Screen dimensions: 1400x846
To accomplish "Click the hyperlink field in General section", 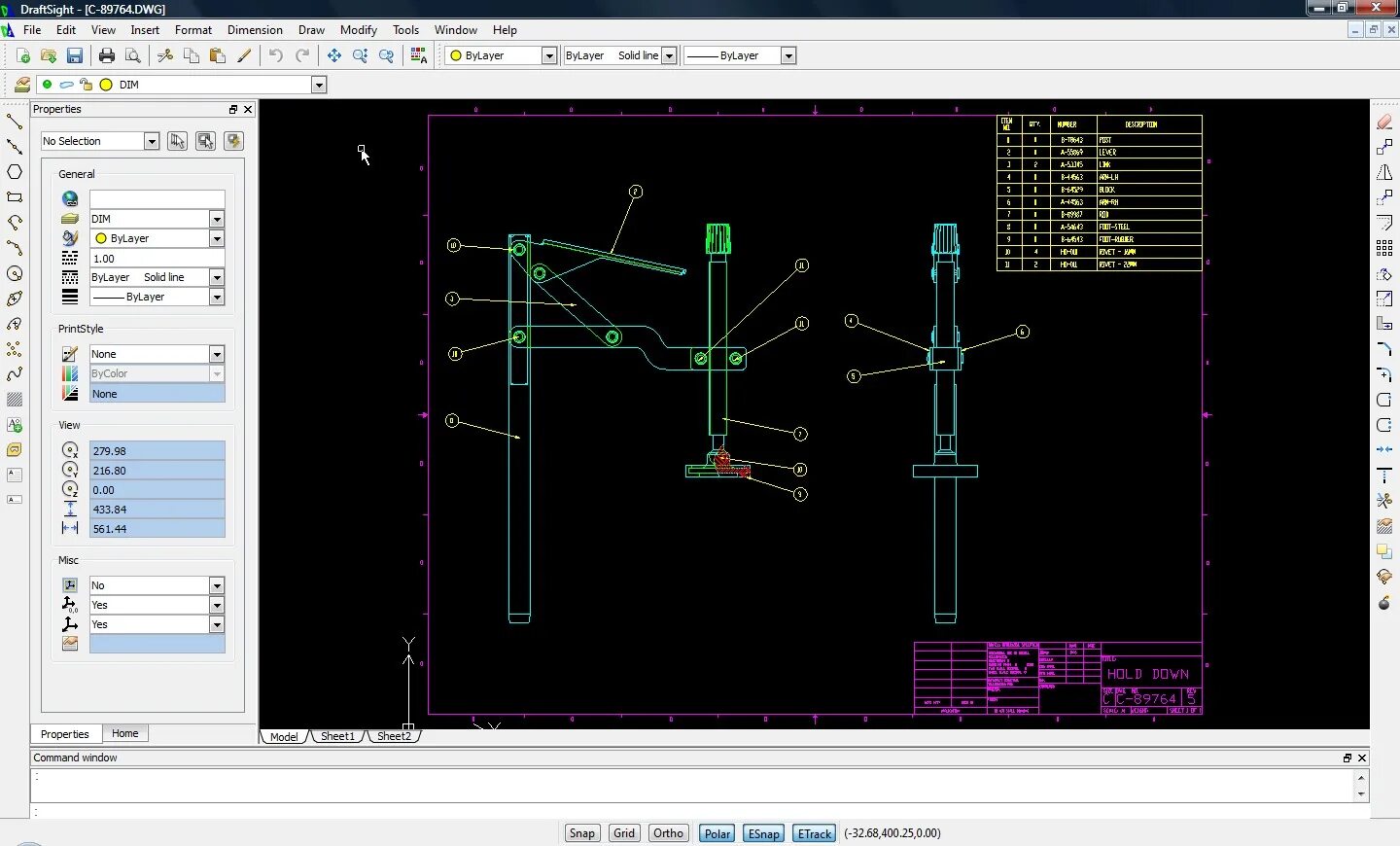I will (x=157, y=199).
